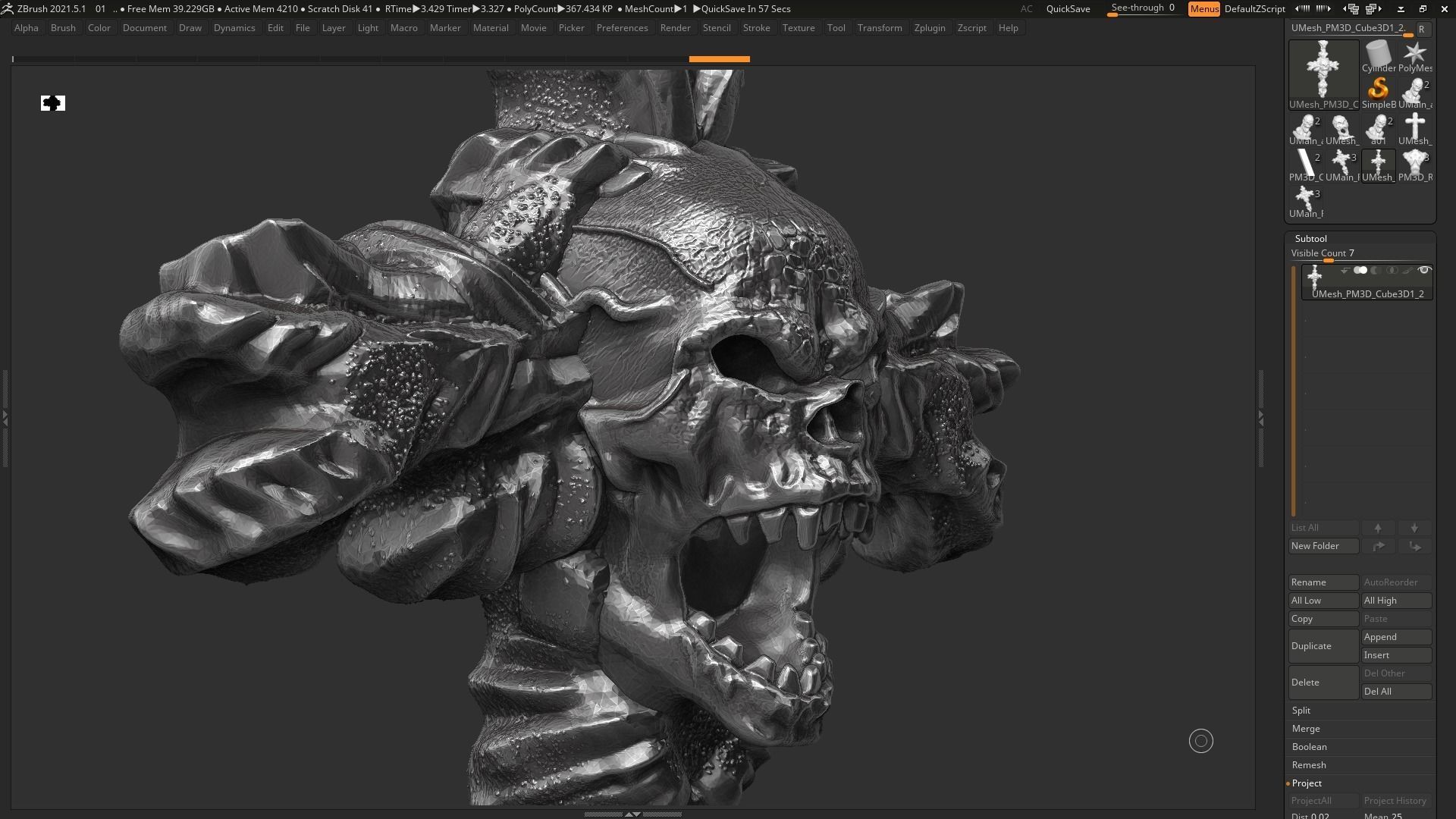Click the select-down subtool arrow
1456x819 pixels.
click(x=1414, y=528)
